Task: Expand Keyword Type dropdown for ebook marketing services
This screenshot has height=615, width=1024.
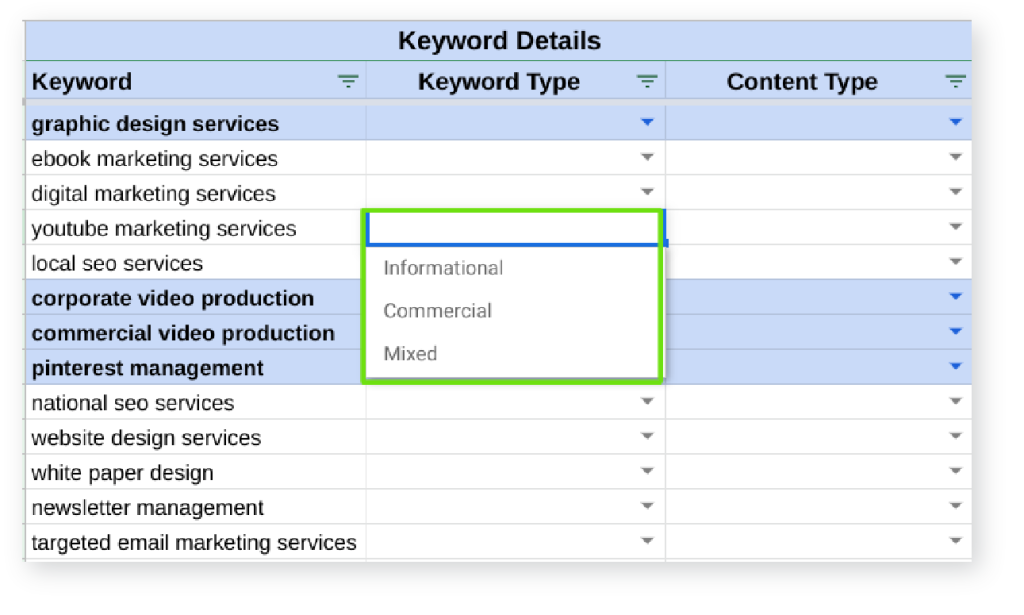Action: pyautogui.click(x=647, y=158)
